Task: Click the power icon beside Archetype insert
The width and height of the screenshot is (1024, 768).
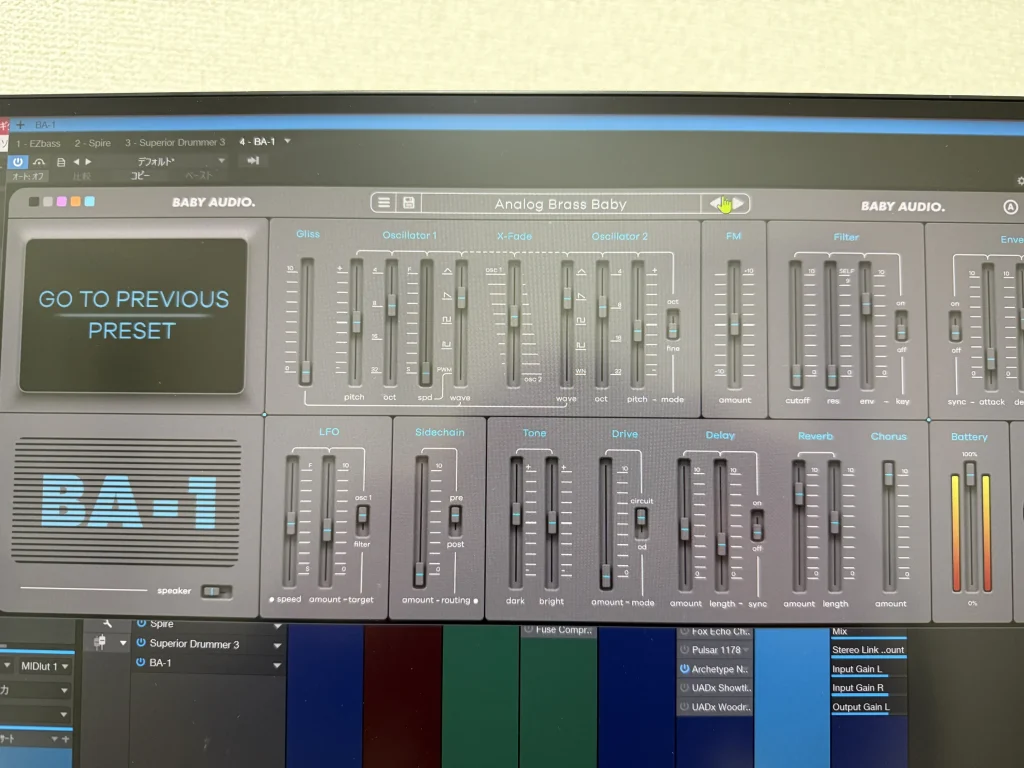Action: point(684,668)
